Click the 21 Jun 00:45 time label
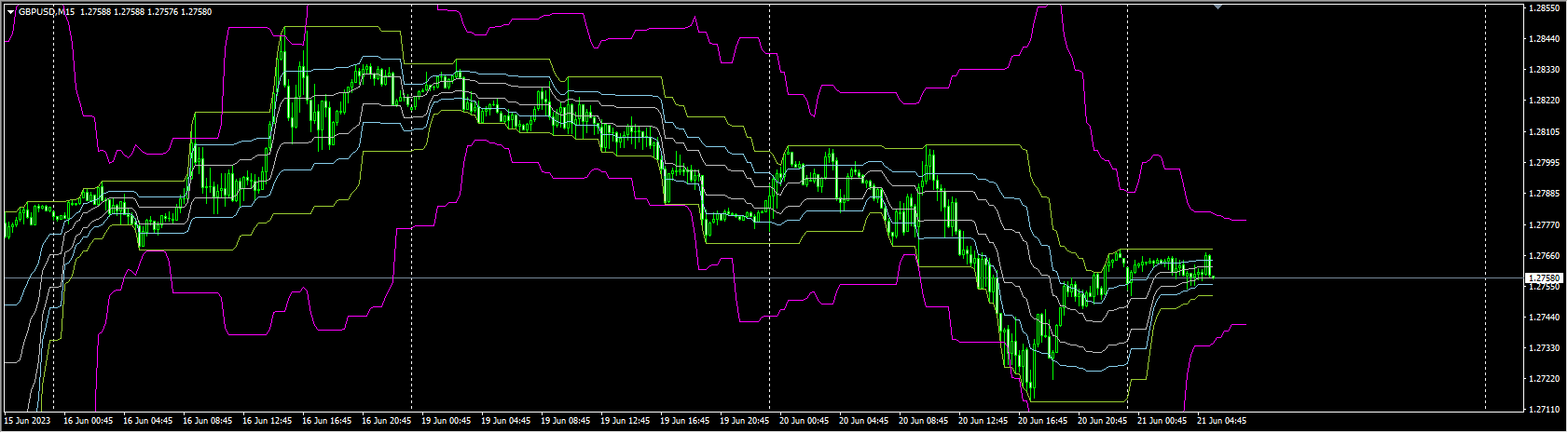The height and width of the screenshot is (433, 1568). pos(1162,421)
